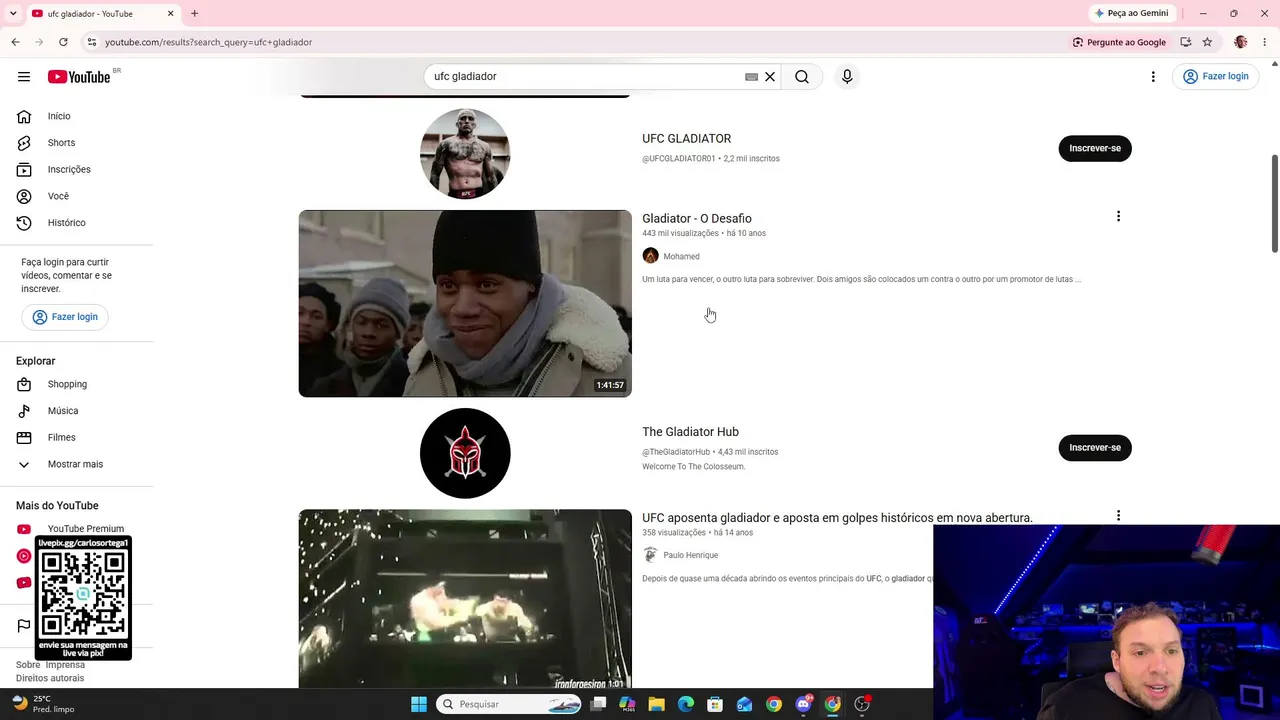Open The Gladiator Hub channel title
The width and height of the screenshot is (1280, 720).
[690, 432]
